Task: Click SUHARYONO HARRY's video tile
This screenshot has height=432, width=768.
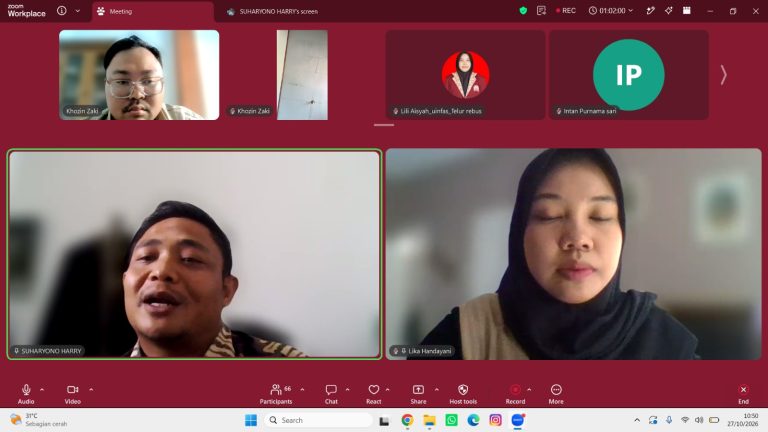Action: tap(194, 254)
